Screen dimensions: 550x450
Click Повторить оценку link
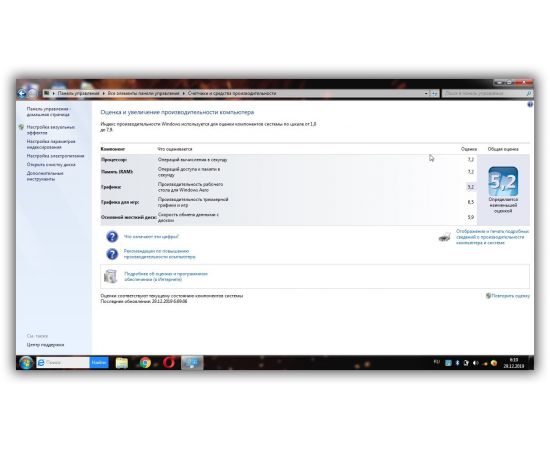click(x=510, y=296)
